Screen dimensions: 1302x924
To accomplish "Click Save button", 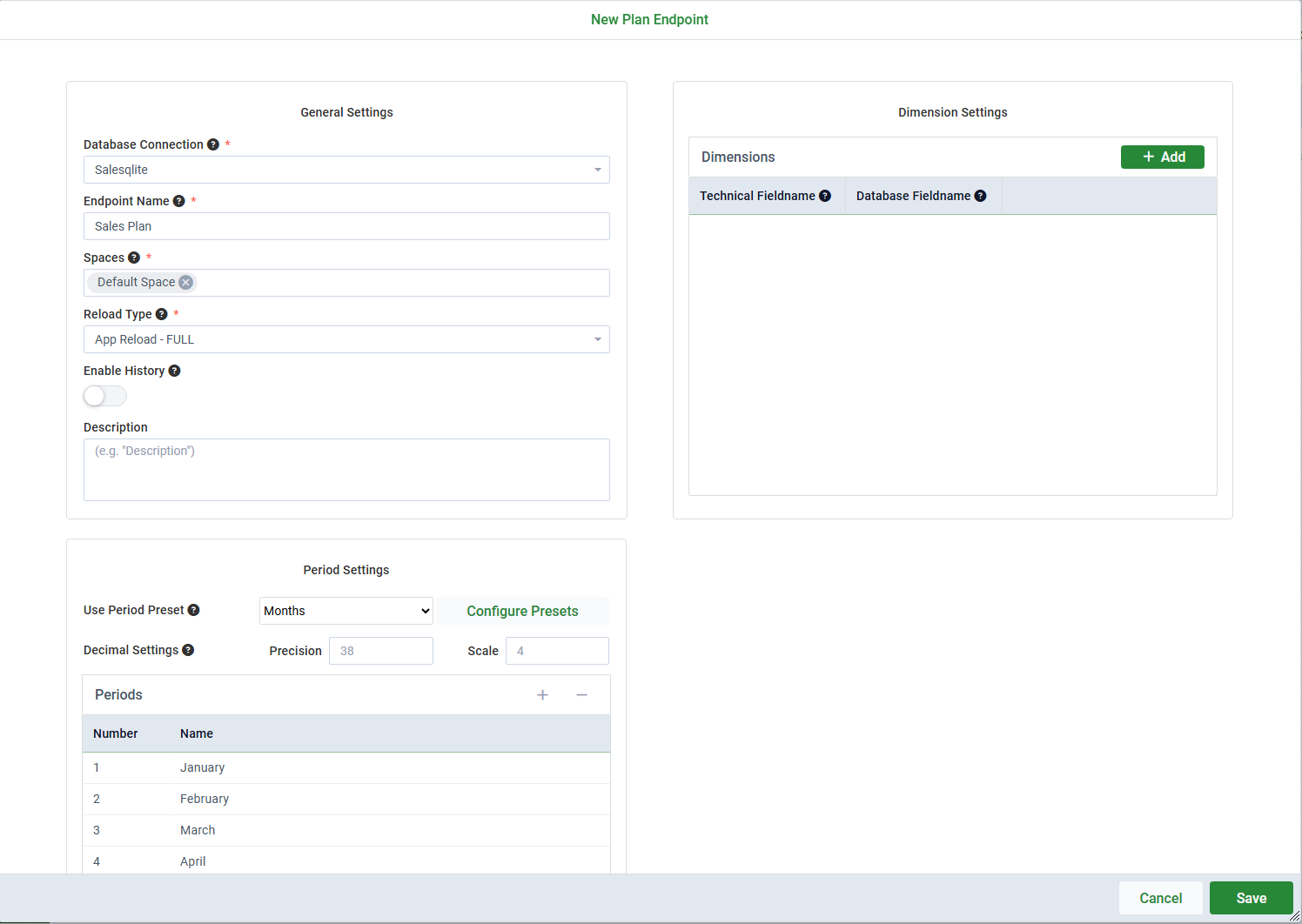I will 1252,898.
